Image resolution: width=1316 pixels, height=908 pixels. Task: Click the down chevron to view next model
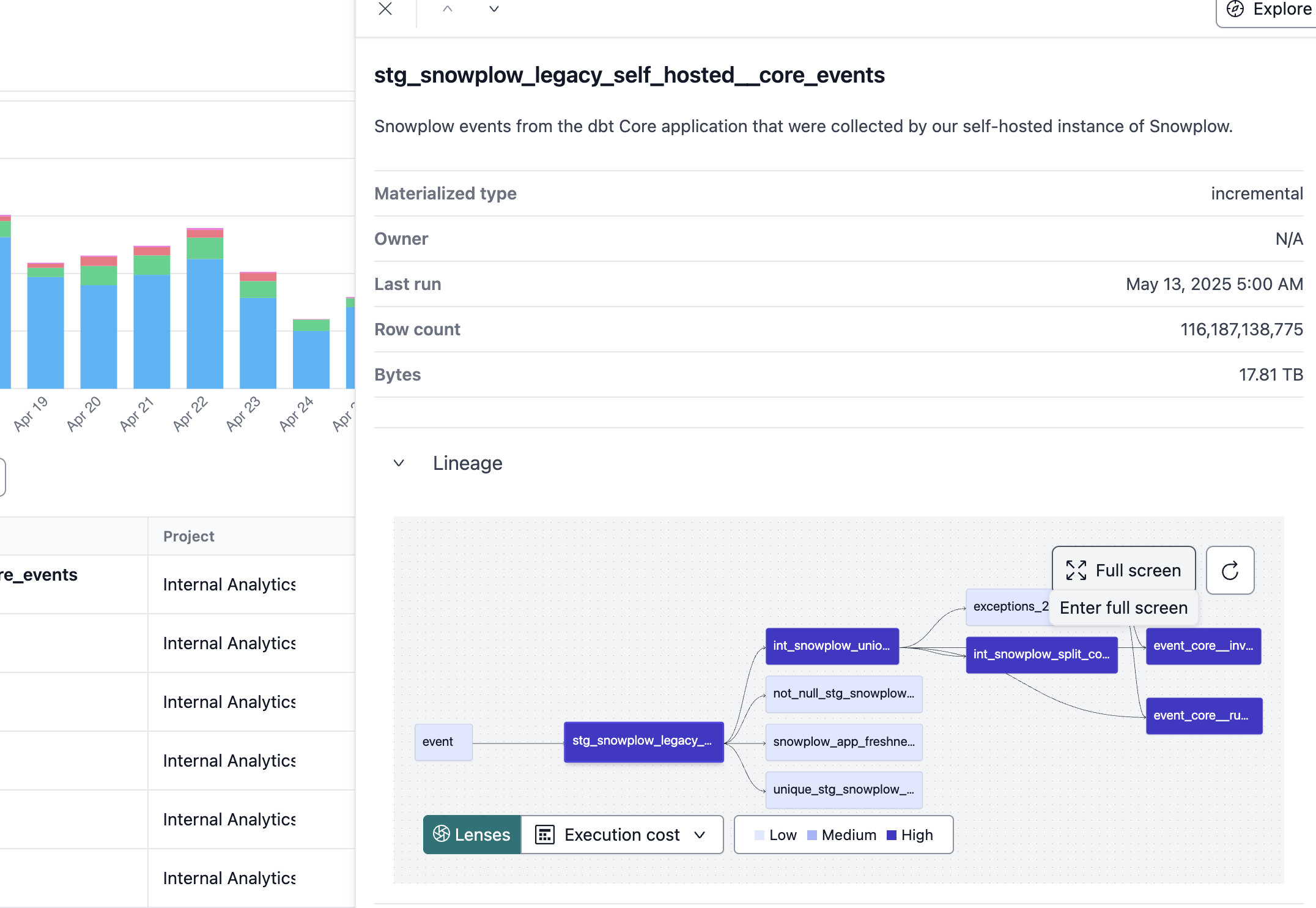pos(493,9)
